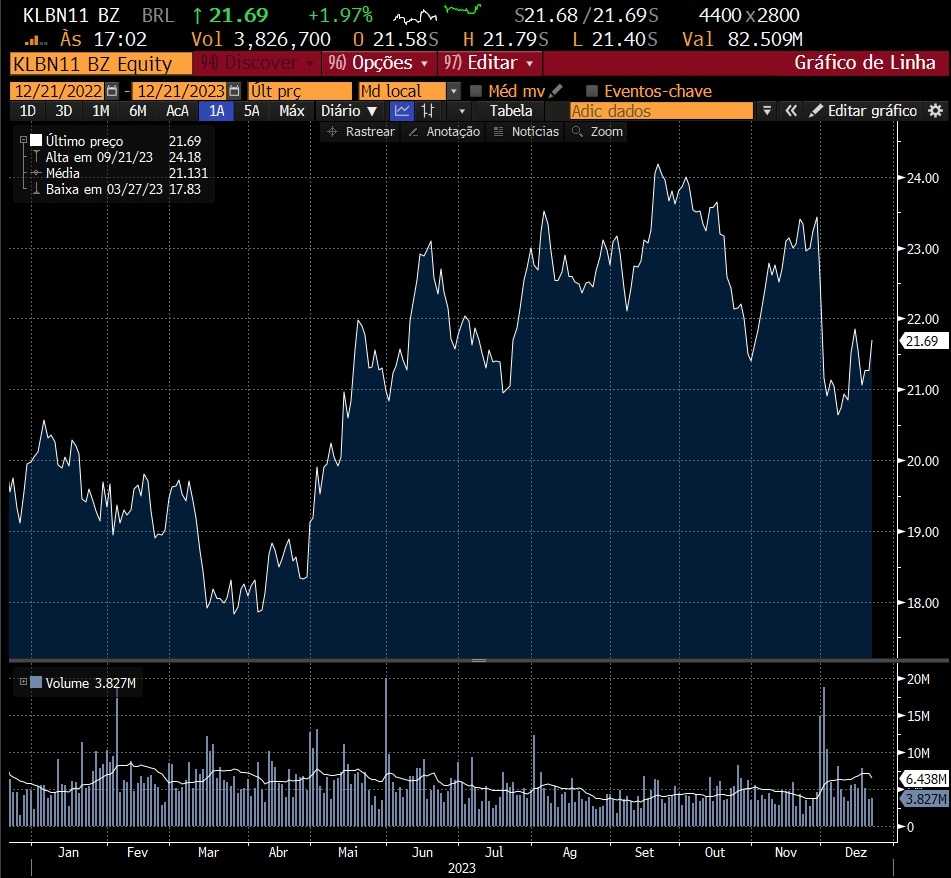The height and width of the screenshot is (878, 951).
Task: Toggle the Eventos-chave checkbox
Action: click(592, 91)
